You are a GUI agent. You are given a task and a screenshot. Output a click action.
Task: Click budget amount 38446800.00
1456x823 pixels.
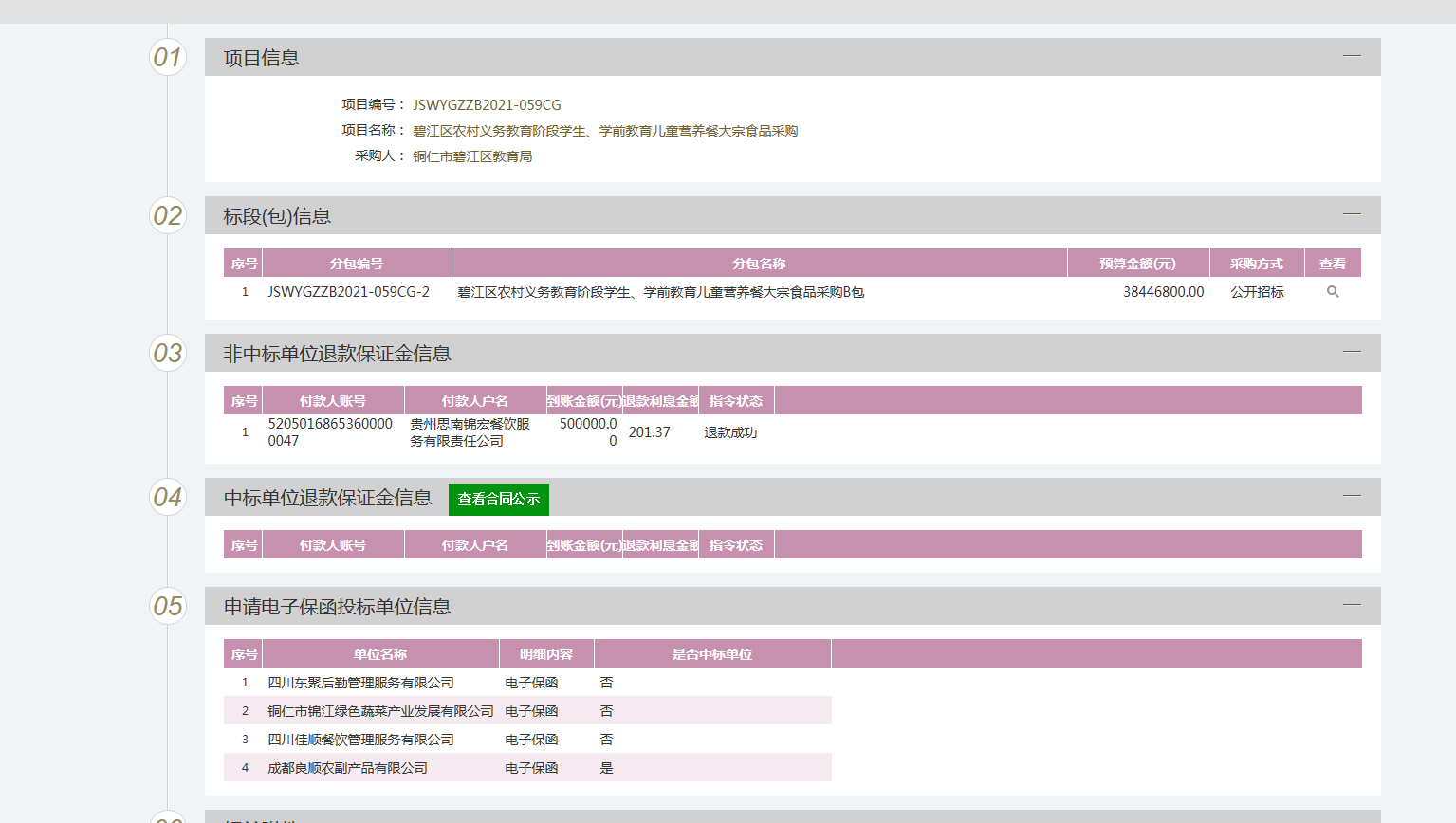point(1163,292)
